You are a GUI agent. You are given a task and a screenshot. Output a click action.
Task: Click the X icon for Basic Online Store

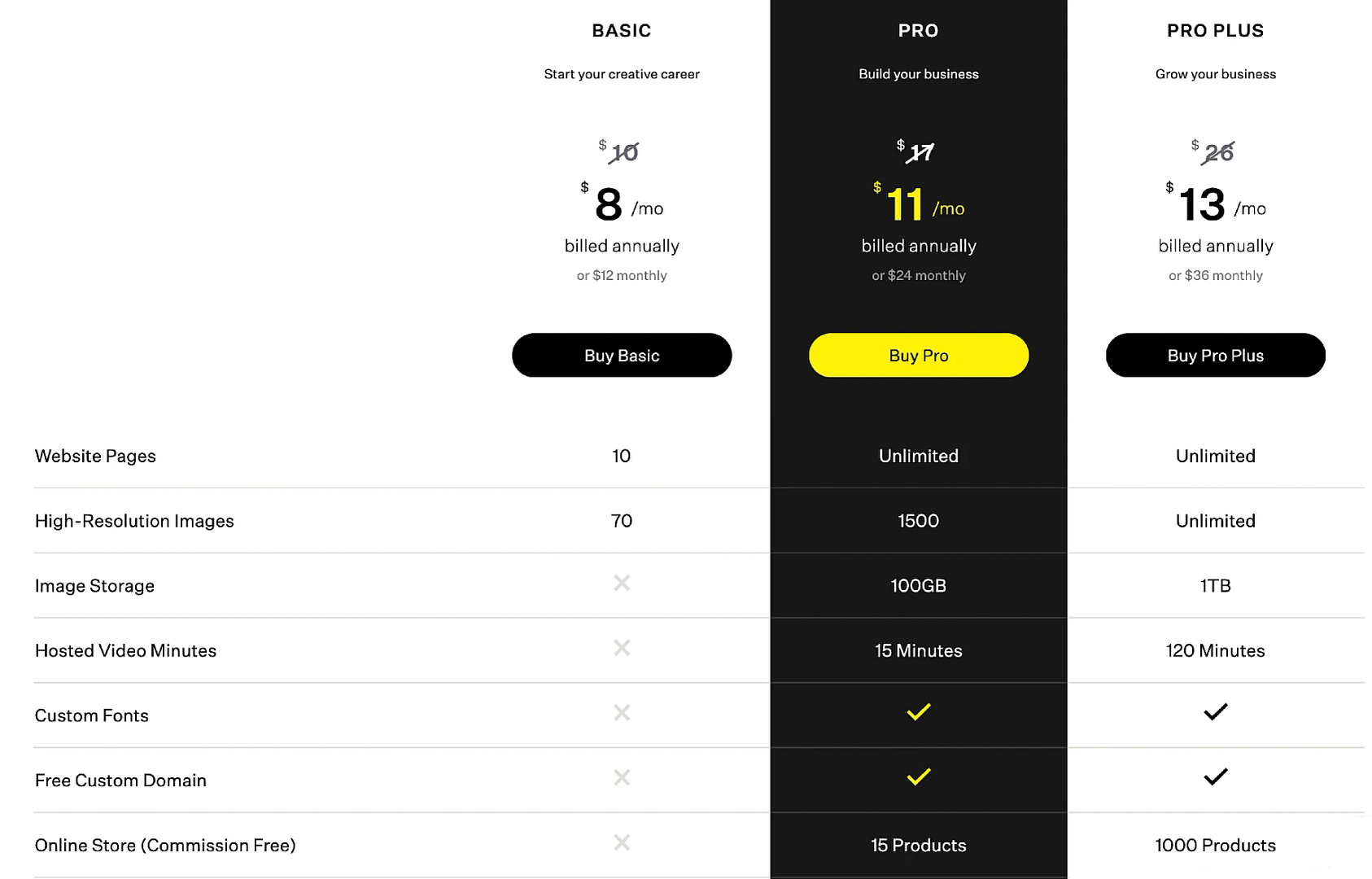pos(622,842)
